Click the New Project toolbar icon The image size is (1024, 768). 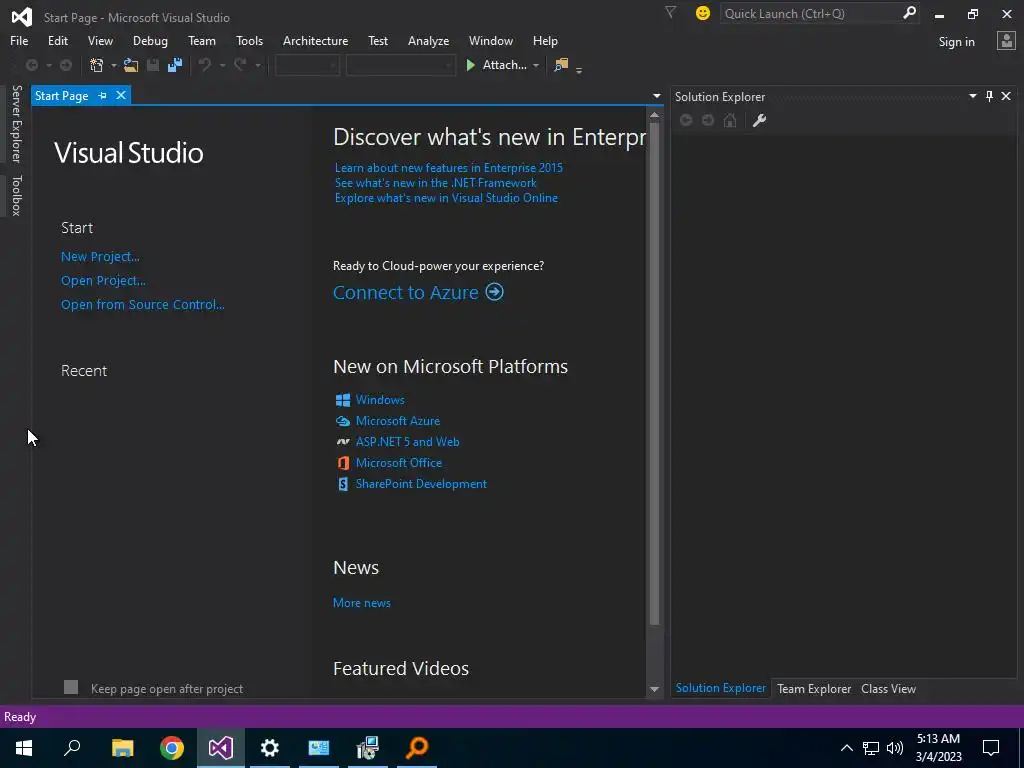97,65
